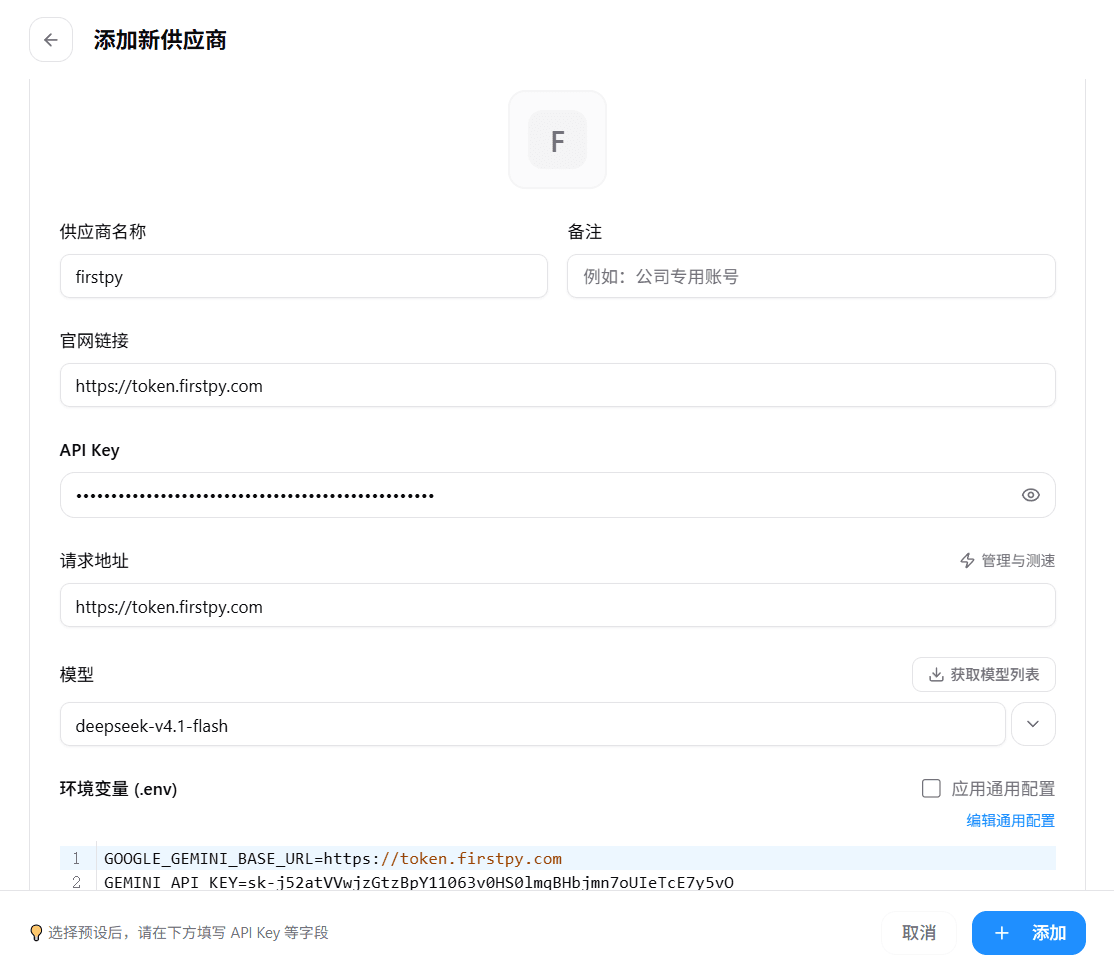Expand the model dropdown chevron
1114x974 pixels.
tap(1033, 724)
